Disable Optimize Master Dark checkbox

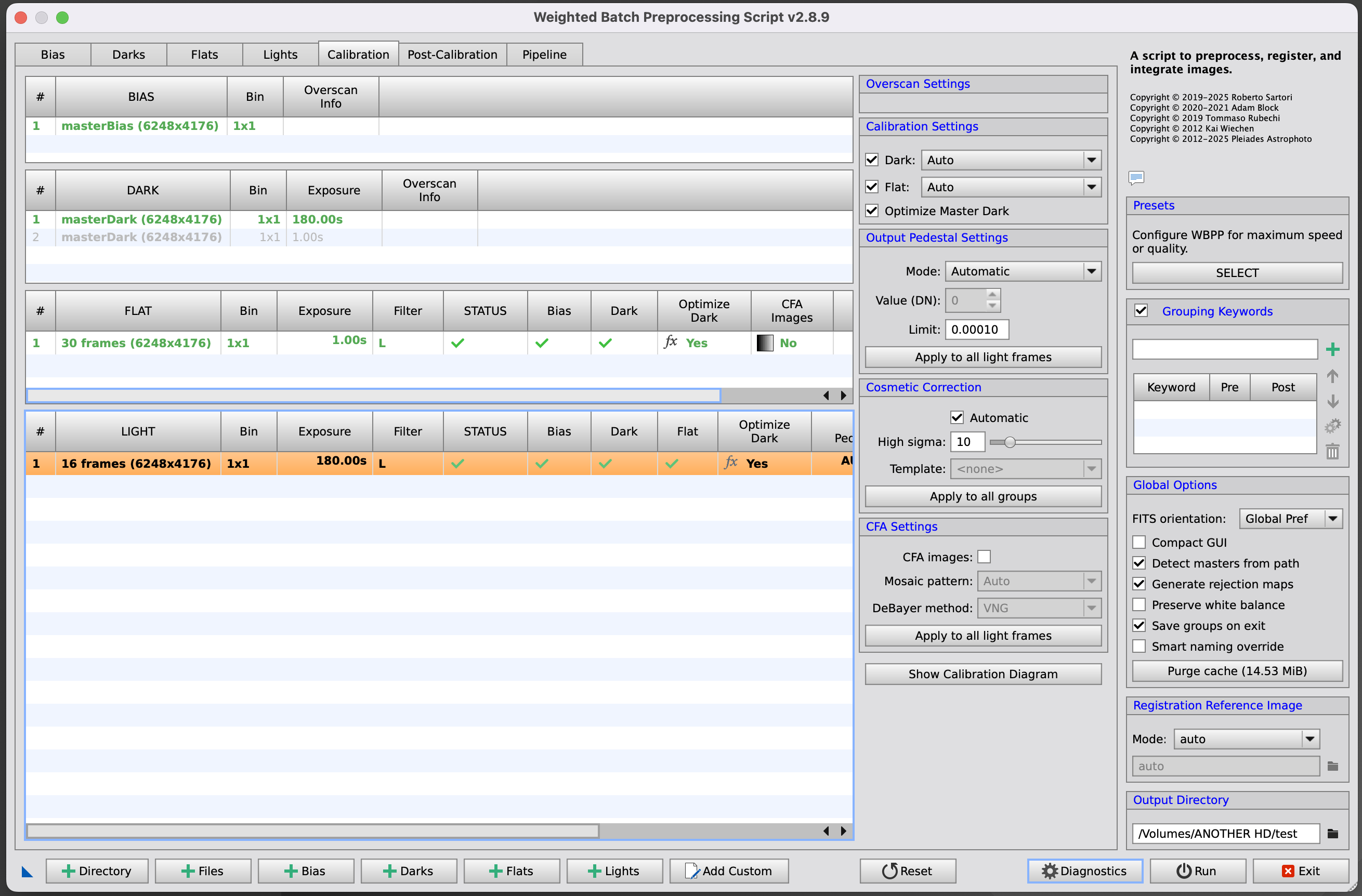point(872,210)
